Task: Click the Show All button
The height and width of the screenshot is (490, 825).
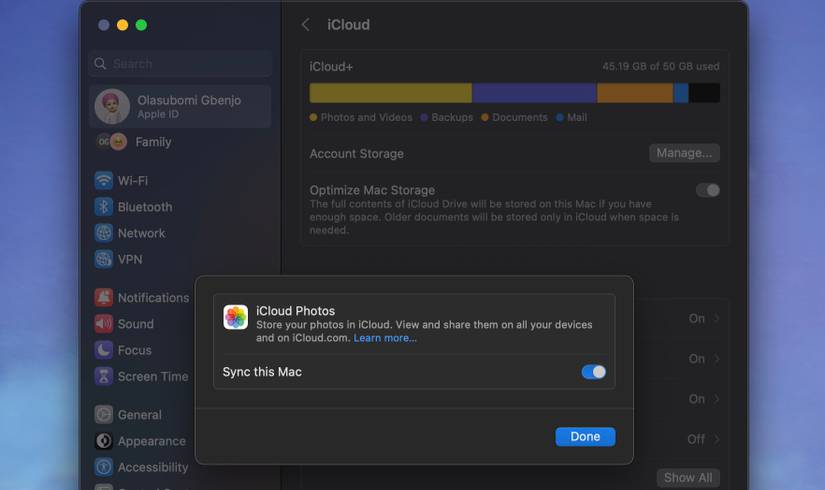Action: pyautogui.click(x=688, y=478)
